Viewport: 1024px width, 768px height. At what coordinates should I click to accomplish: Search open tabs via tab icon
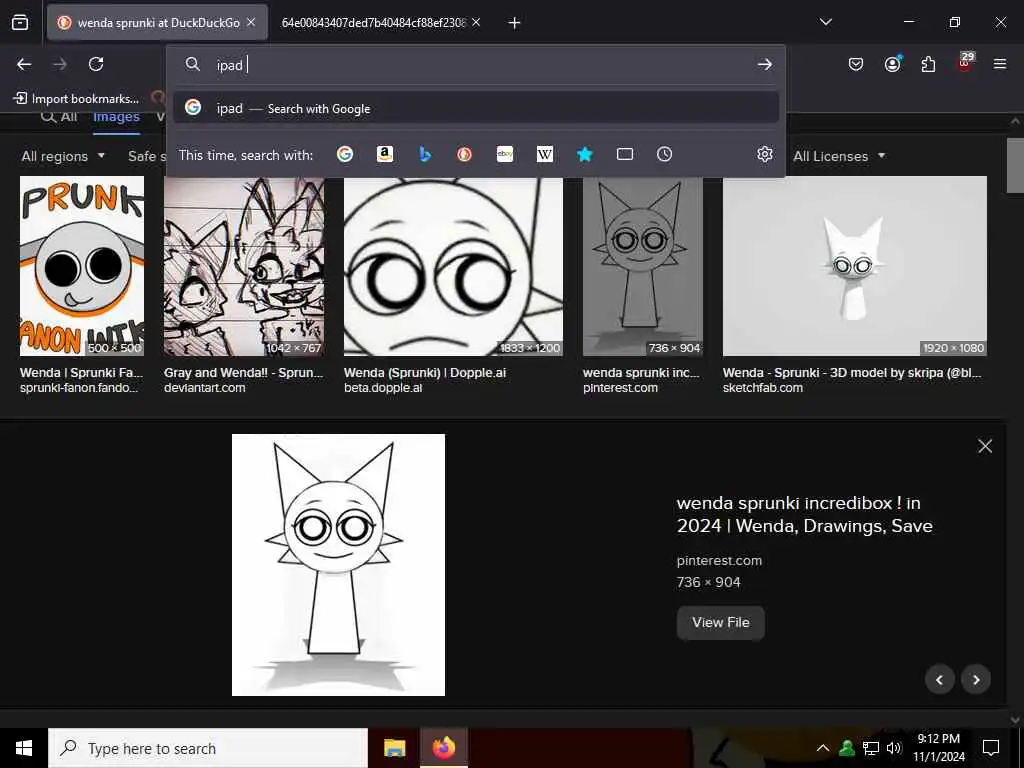[625, 154]
